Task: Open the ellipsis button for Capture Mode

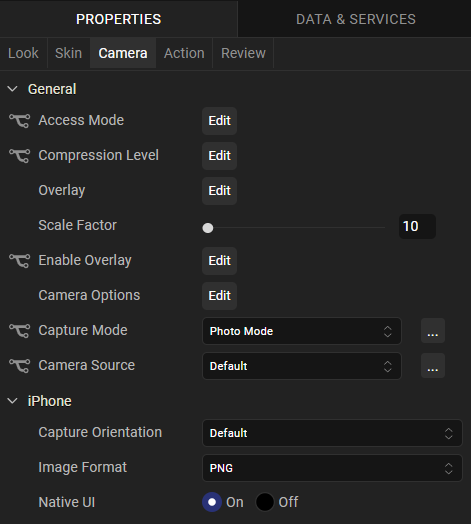Action: [433, 331]
